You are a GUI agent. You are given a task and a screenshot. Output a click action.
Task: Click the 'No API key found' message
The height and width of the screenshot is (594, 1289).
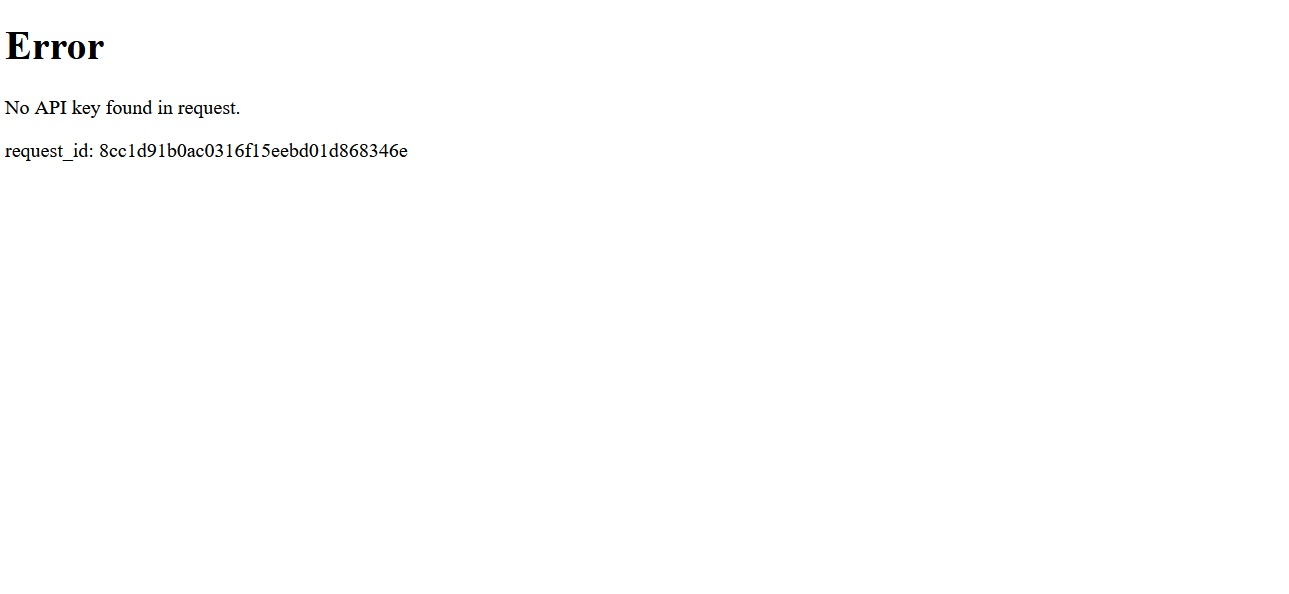[122, 108]
